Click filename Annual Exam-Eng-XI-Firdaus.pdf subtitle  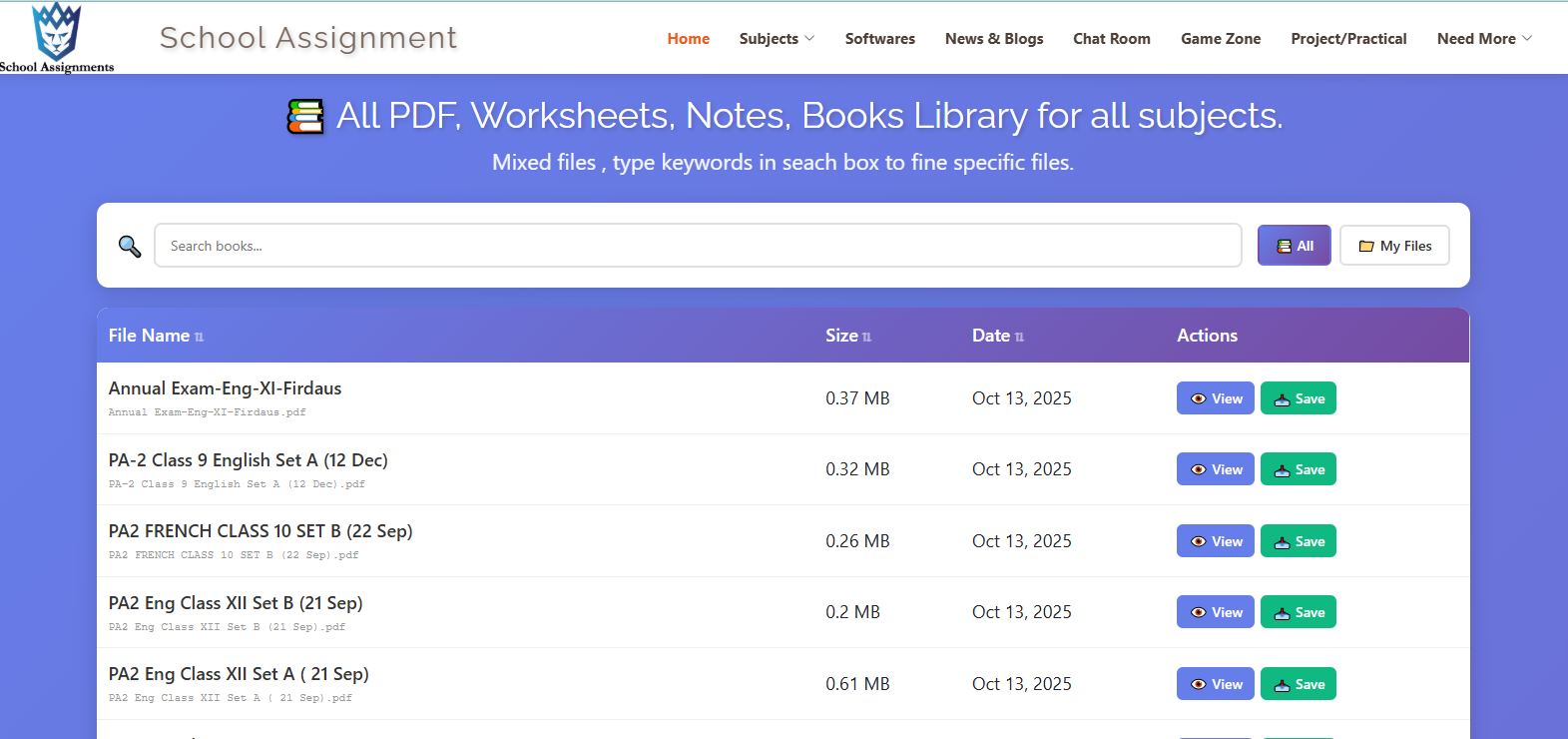[x=208, y=412]
